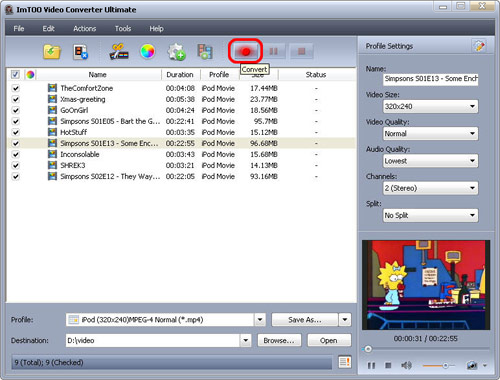Screen dimensions: 500x380
Task: Click the Add File folder icon
Action: click(x=52, y=52)
